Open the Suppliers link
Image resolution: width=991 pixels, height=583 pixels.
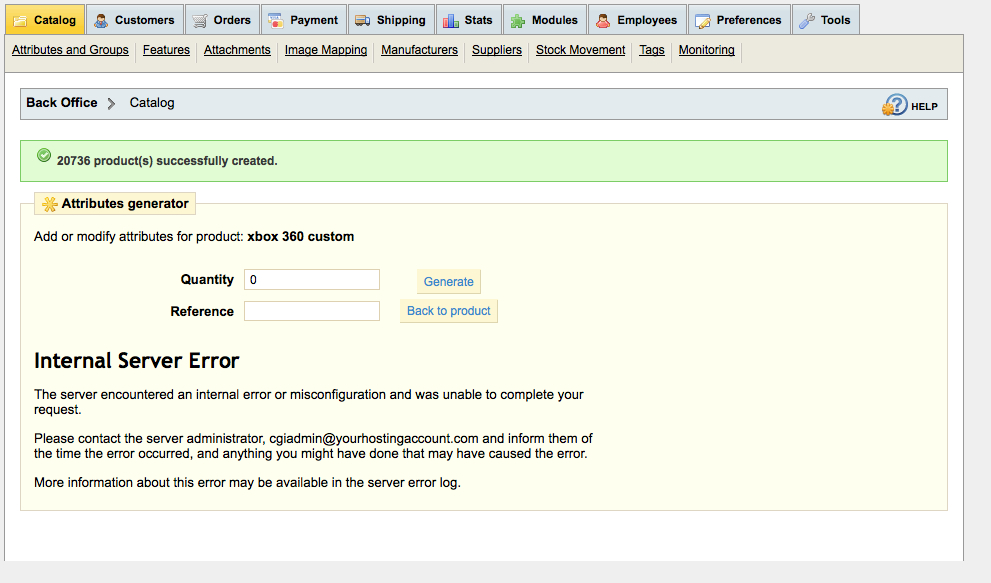point(497,50)
